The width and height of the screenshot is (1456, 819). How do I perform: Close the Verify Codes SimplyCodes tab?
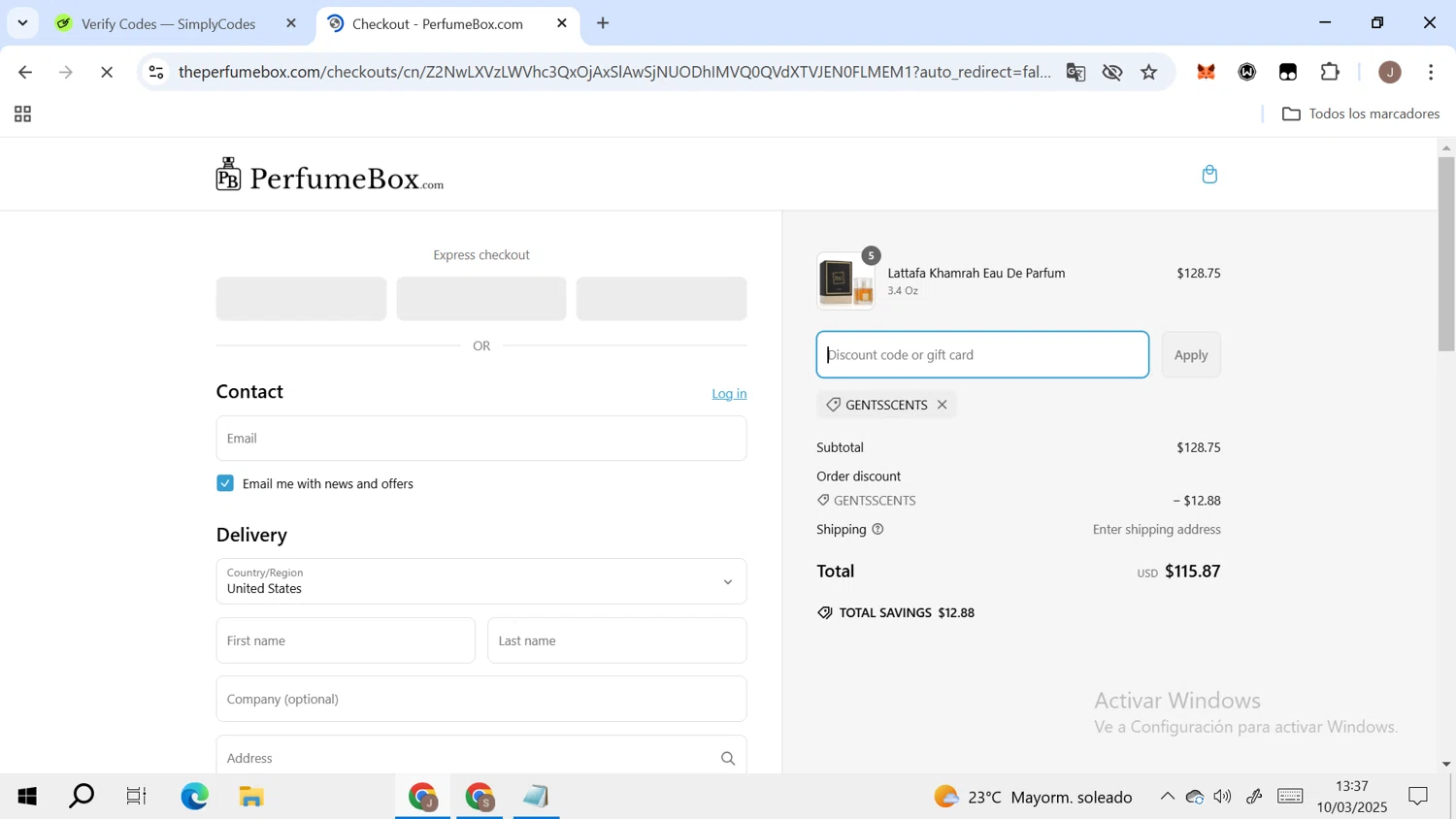tap(291, 23)
